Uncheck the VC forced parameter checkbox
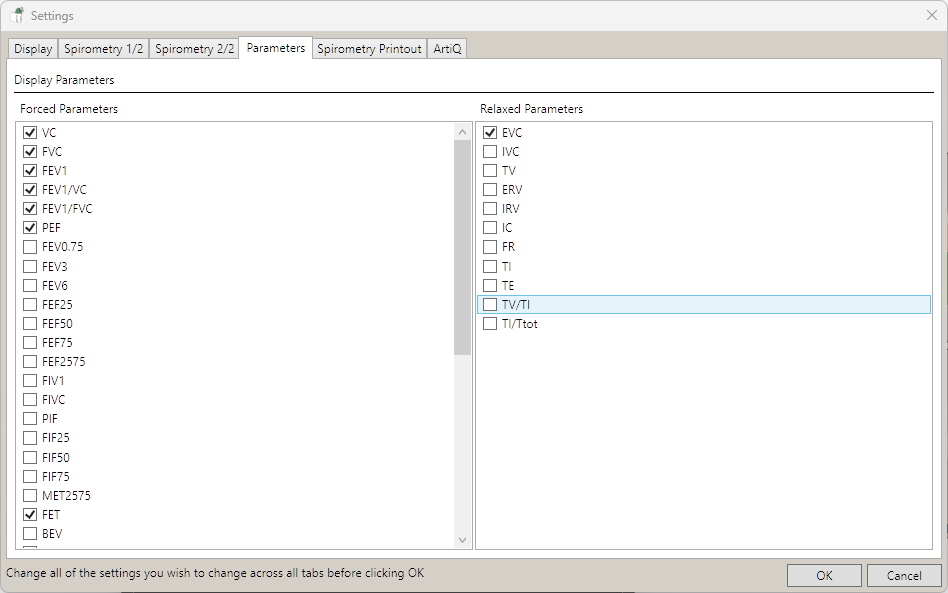The width and height of the screenshot is (948, 593). 30,133
